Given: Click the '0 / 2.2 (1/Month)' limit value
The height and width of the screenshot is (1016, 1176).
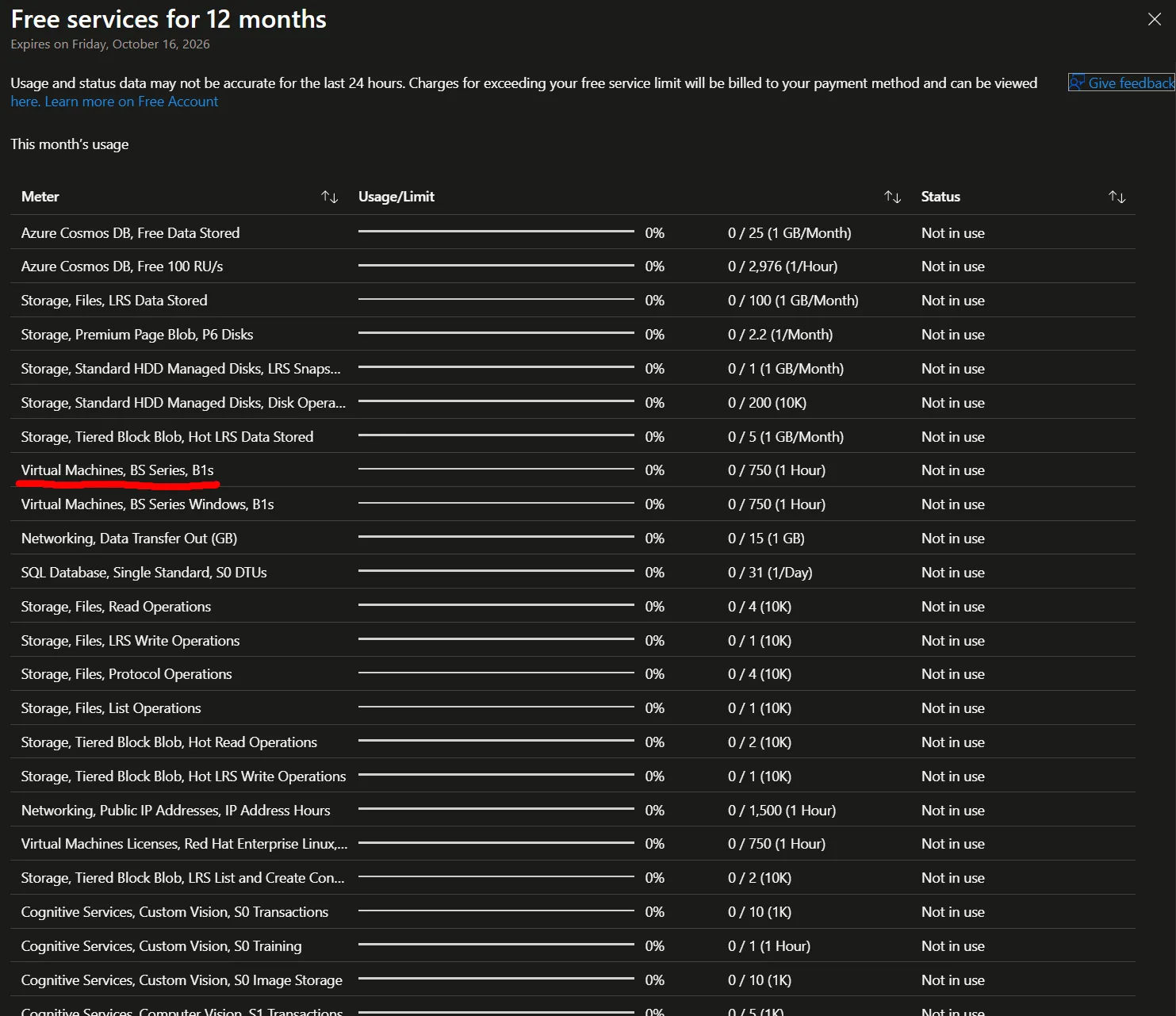Looking at the screenshot, I should click(780, 335).
